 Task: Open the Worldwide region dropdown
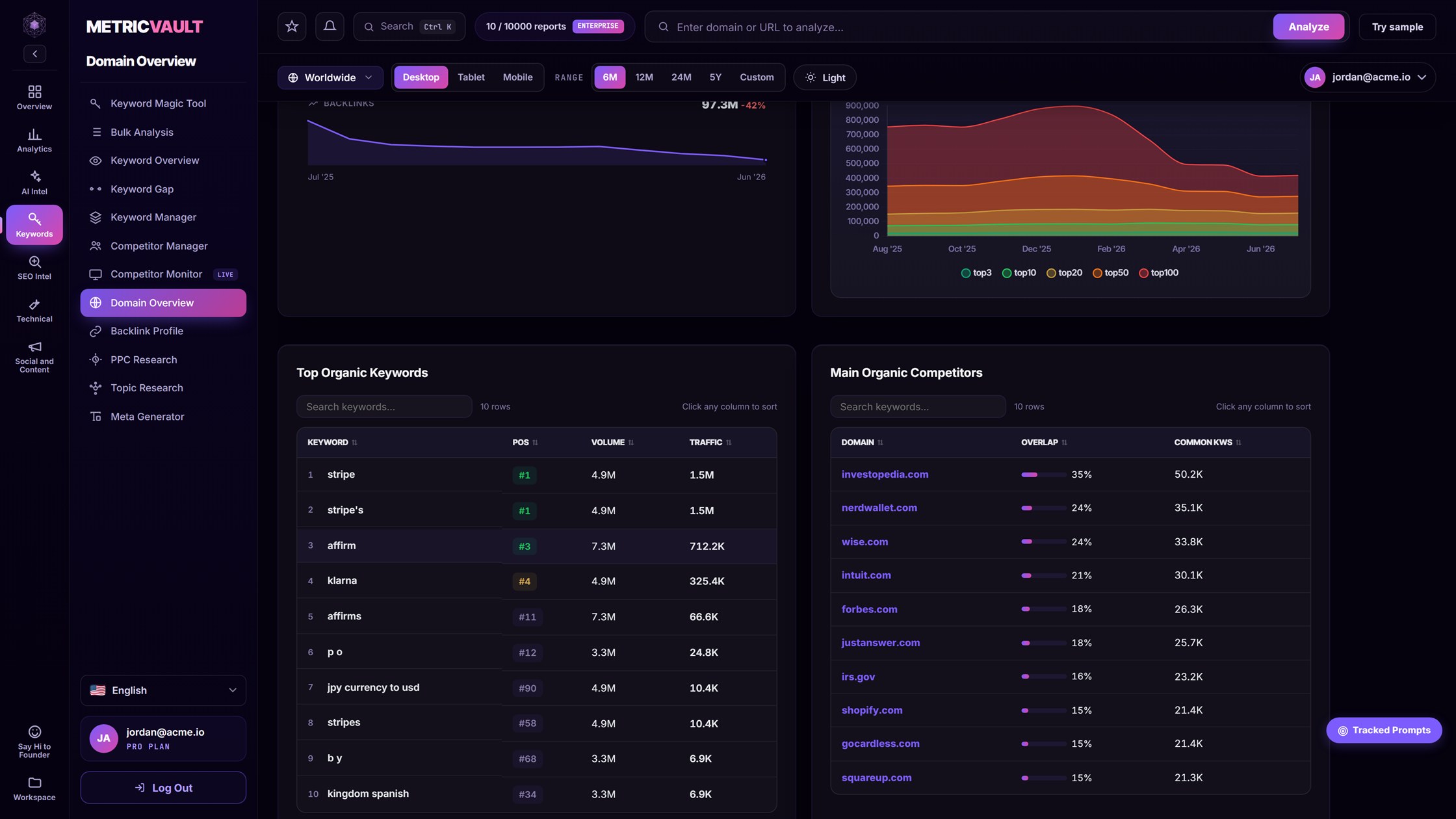point(330,77)
